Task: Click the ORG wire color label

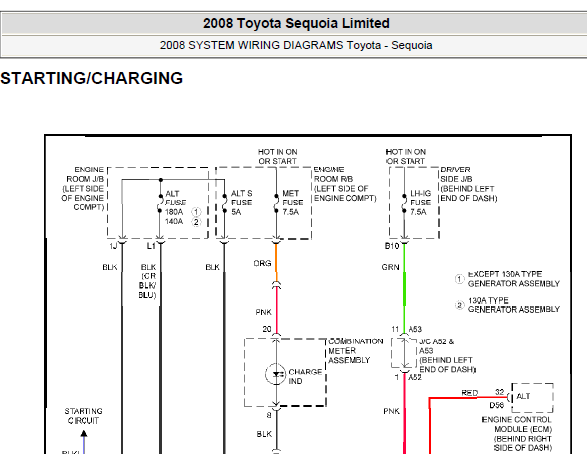Action: point(262,263)
